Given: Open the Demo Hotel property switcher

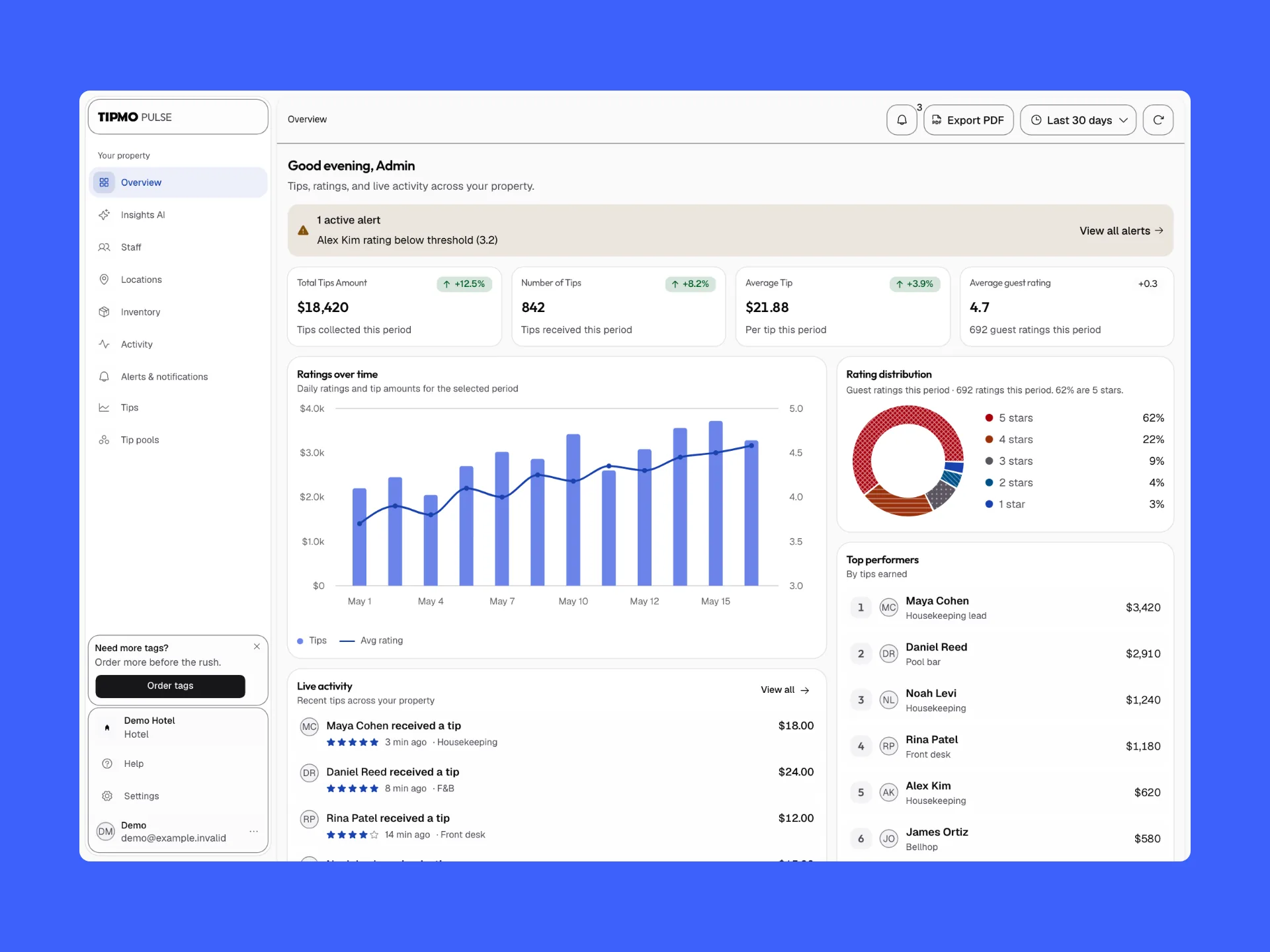Looking at the screenshot, I should pos(178,727).
